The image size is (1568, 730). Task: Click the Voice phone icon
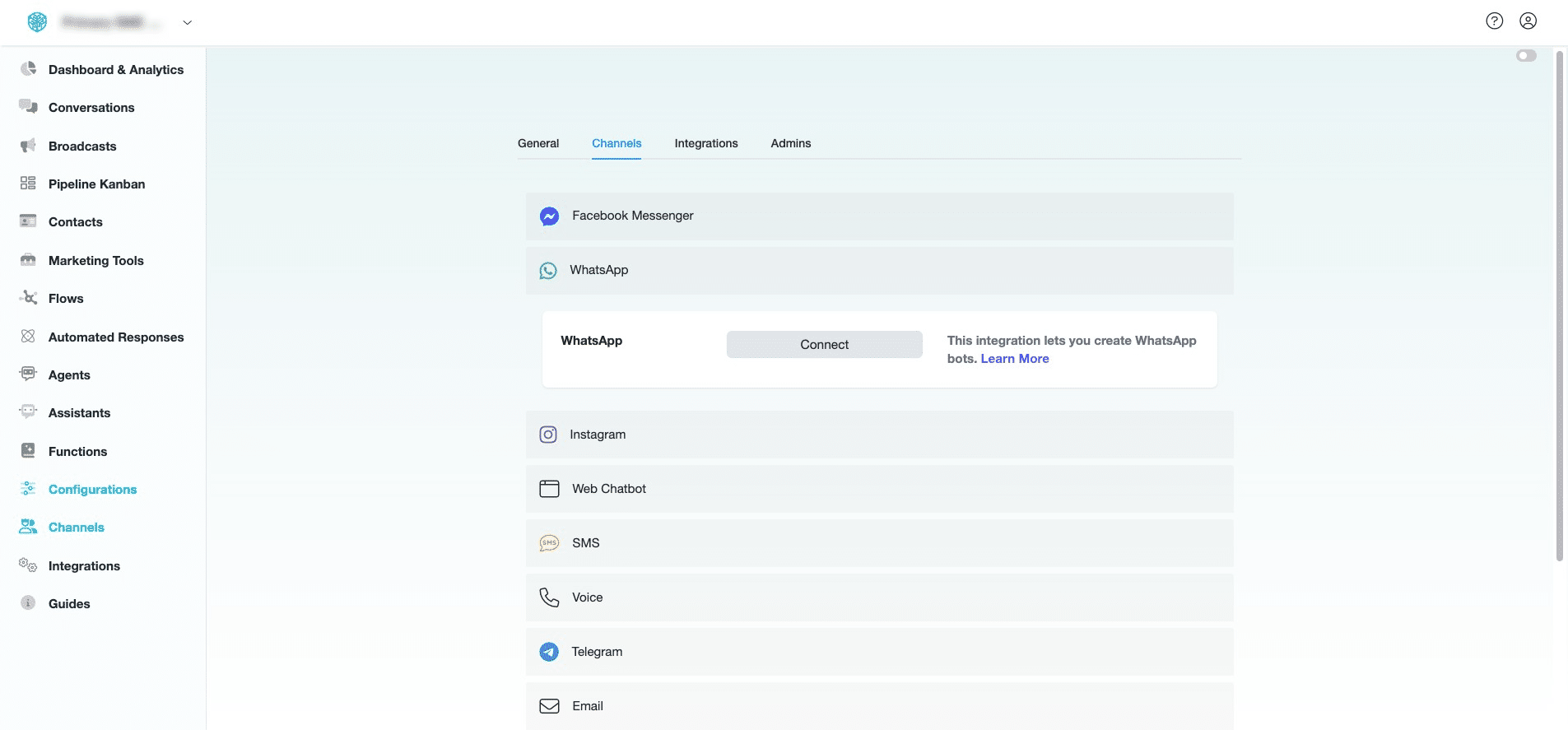coord(549,597)
